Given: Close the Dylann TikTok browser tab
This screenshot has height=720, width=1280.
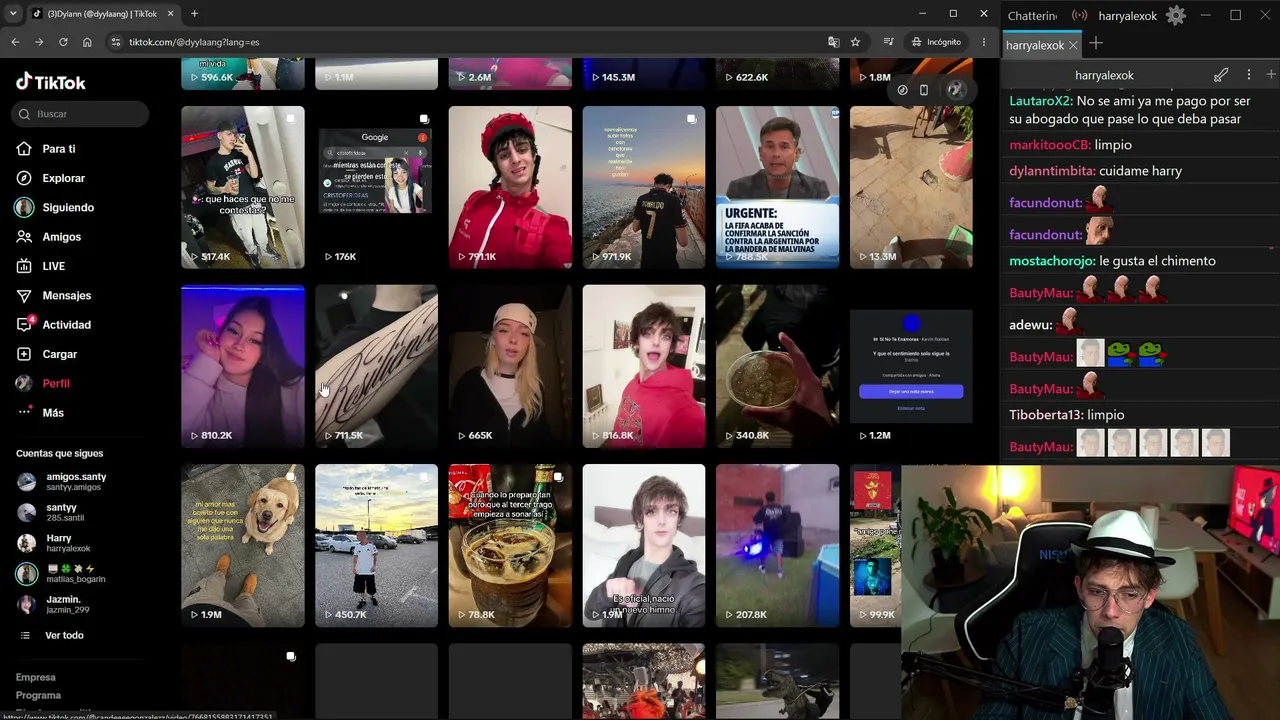Looking at the screenshot, I should [170, 14].
